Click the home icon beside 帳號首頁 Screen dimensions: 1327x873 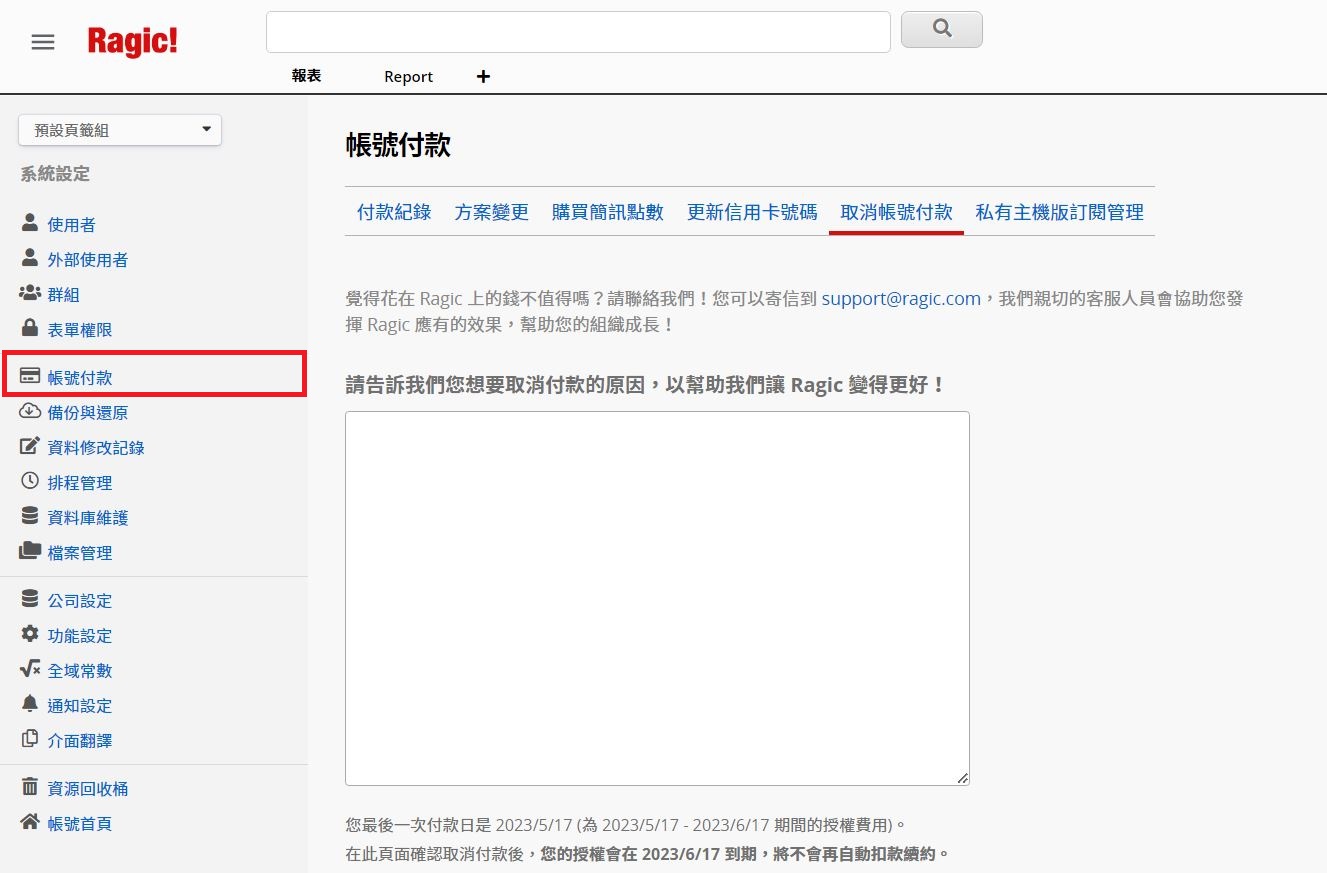pos(30,822)
